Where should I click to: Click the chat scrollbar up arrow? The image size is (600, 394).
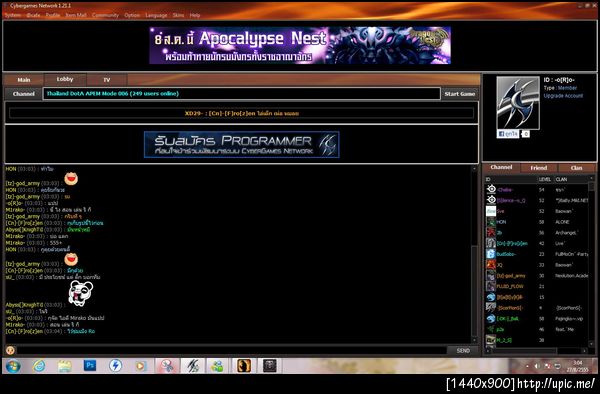[474, 169]
